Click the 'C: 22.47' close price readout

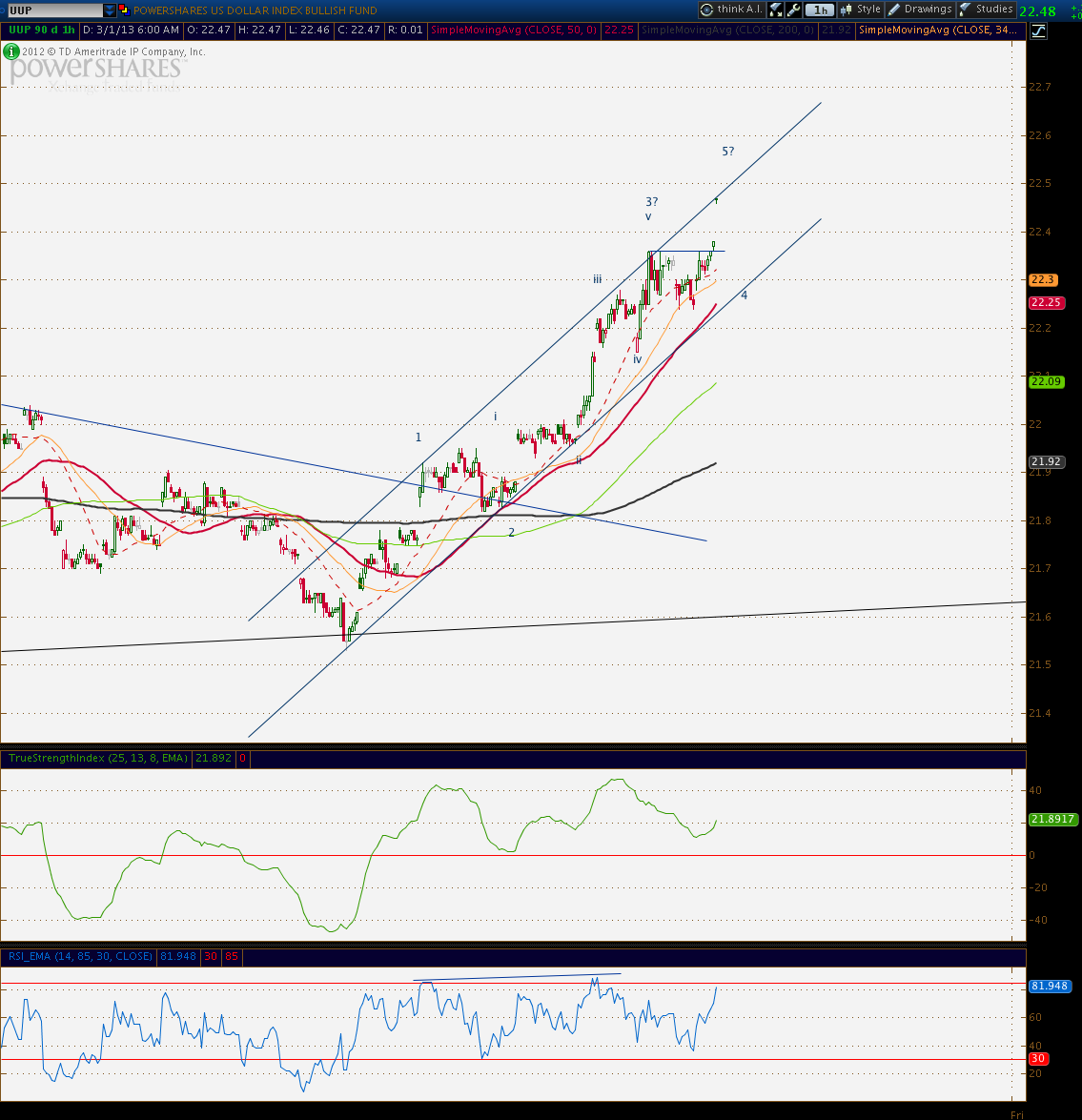pos(358,30)
